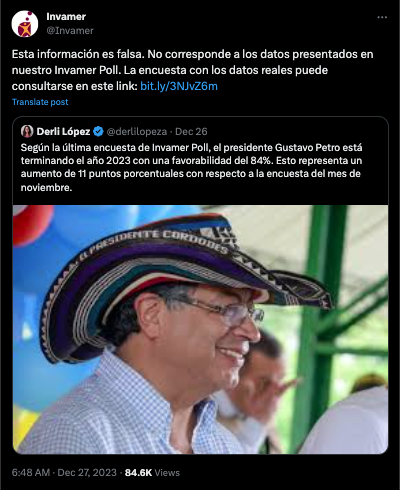
Task: Follow the bit.ly/3NJvZ6m link
Action: pyautogui.click(x=179, y=86)
